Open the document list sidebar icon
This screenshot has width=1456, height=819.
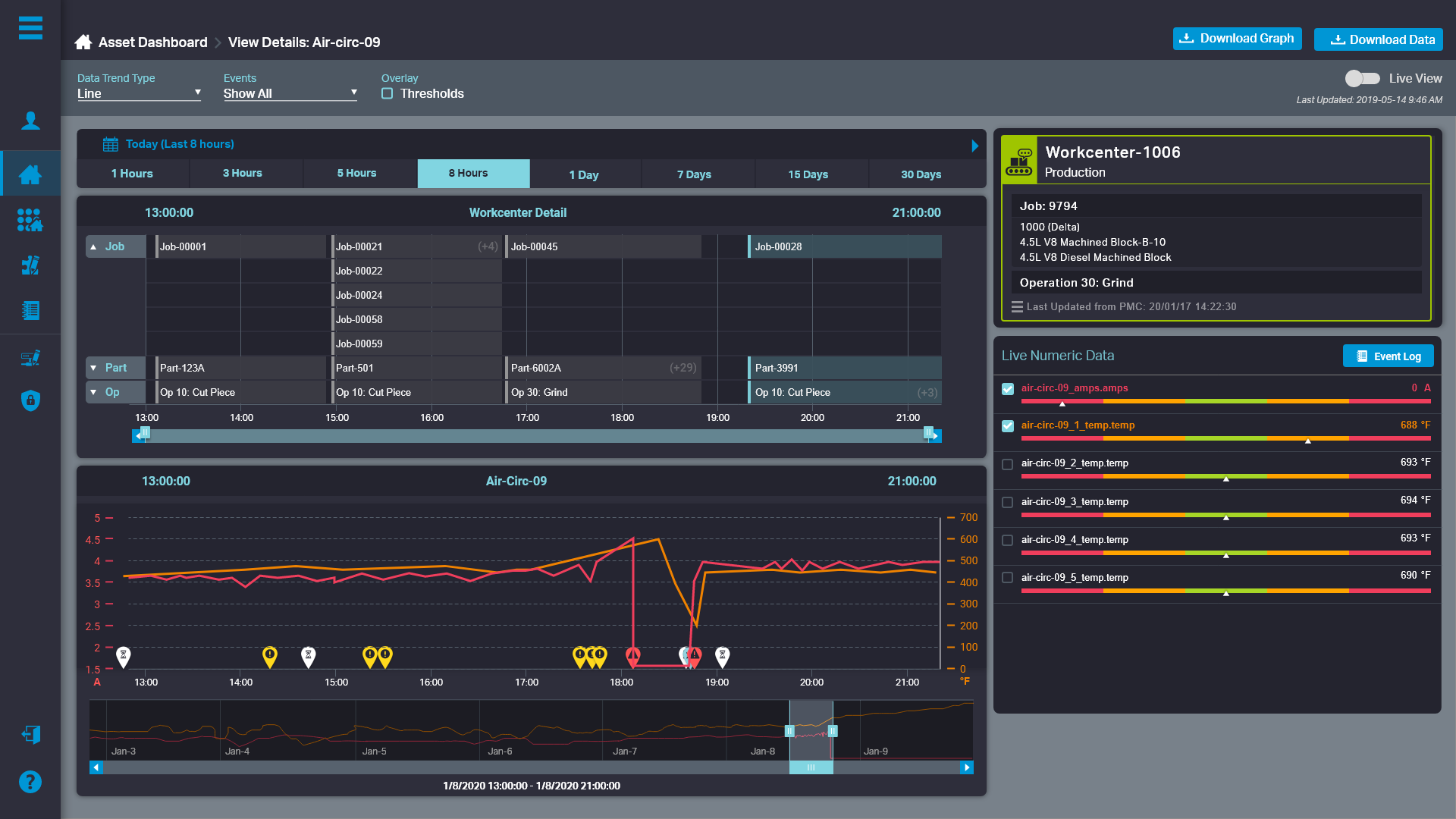pos(30,310)
